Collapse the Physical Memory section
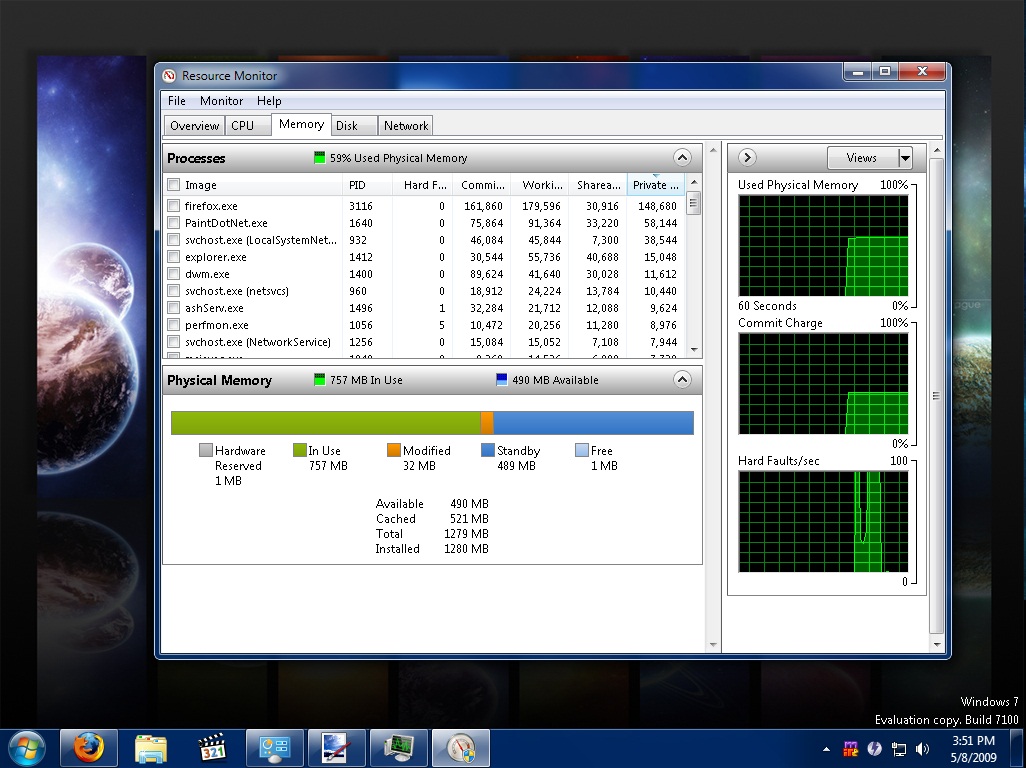This screenshot has height=768, width=1026. click(682, 379)
